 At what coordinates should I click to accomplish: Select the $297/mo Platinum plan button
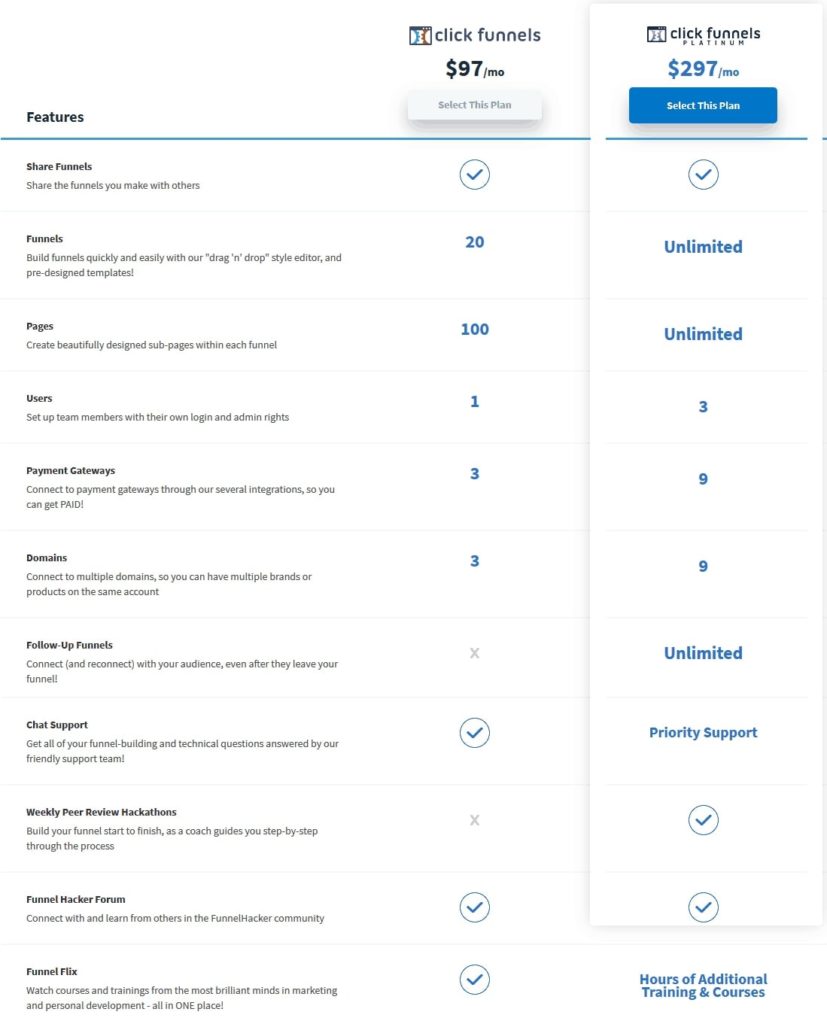[704, 105]
